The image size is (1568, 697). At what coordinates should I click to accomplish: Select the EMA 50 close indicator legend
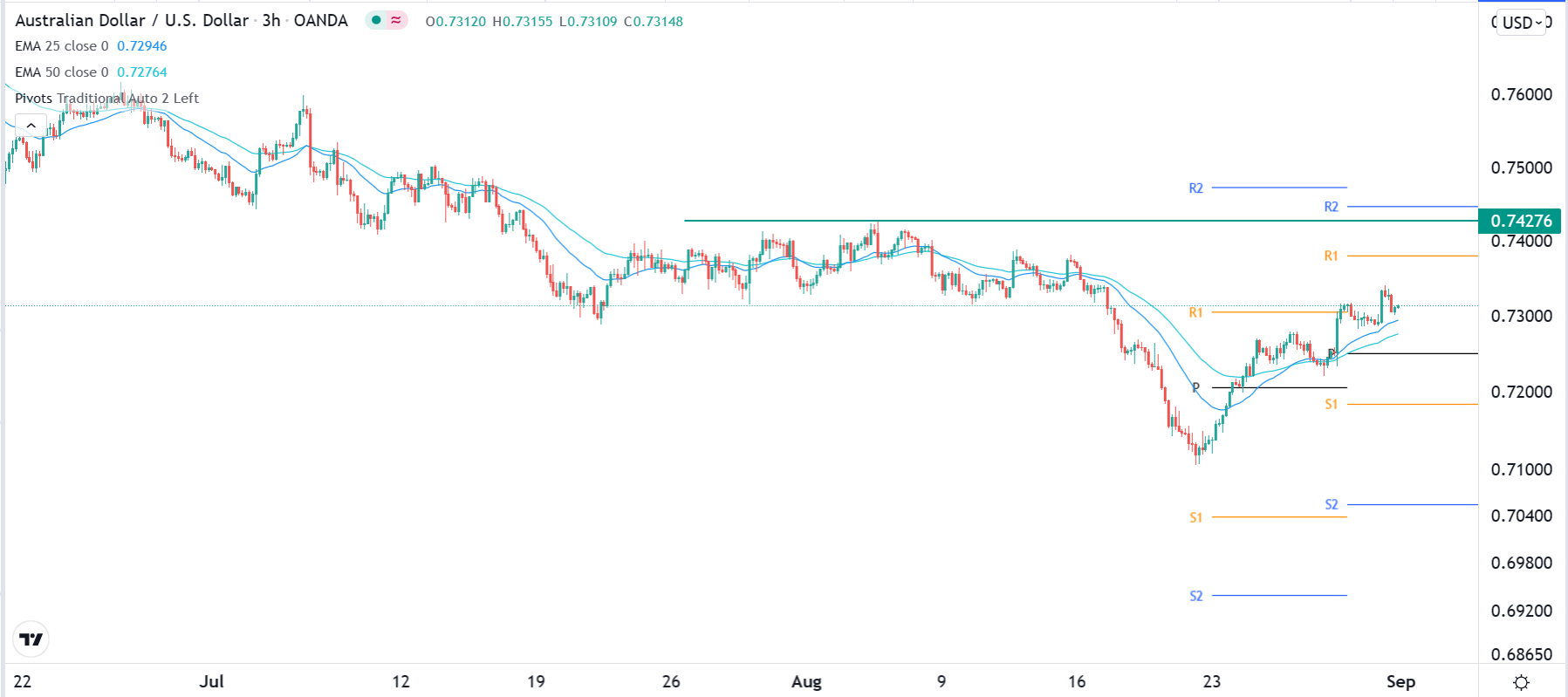pyautogui.click(x=62, y=72)
